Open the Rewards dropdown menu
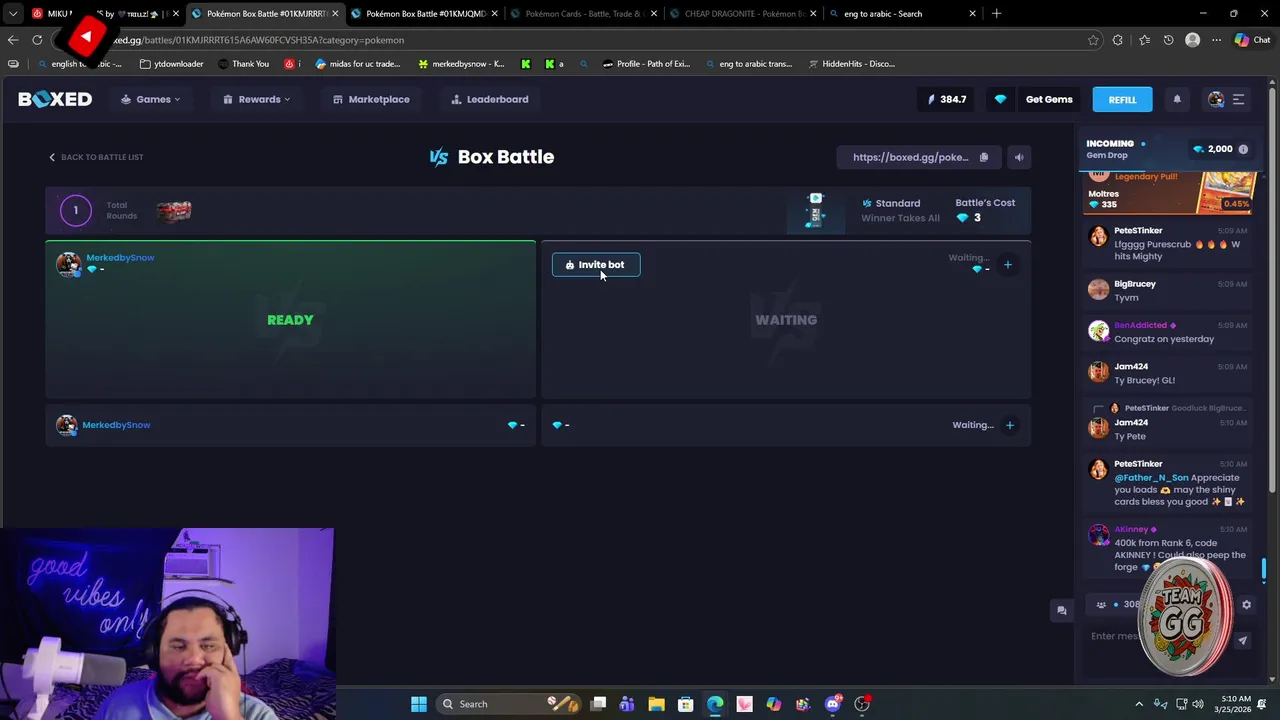 (x=257, y=99)
